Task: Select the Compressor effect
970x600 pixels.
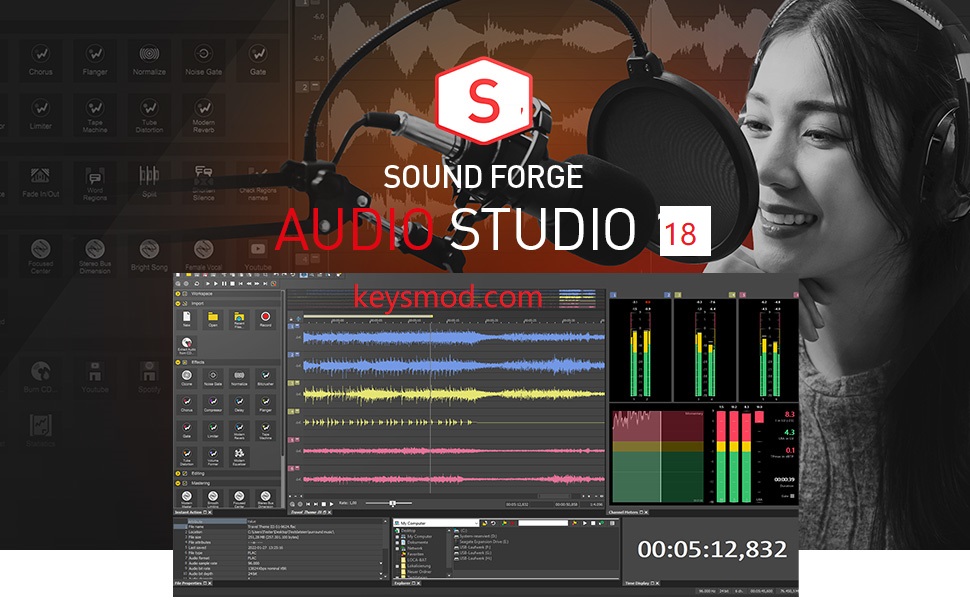Action: point(213,405)
